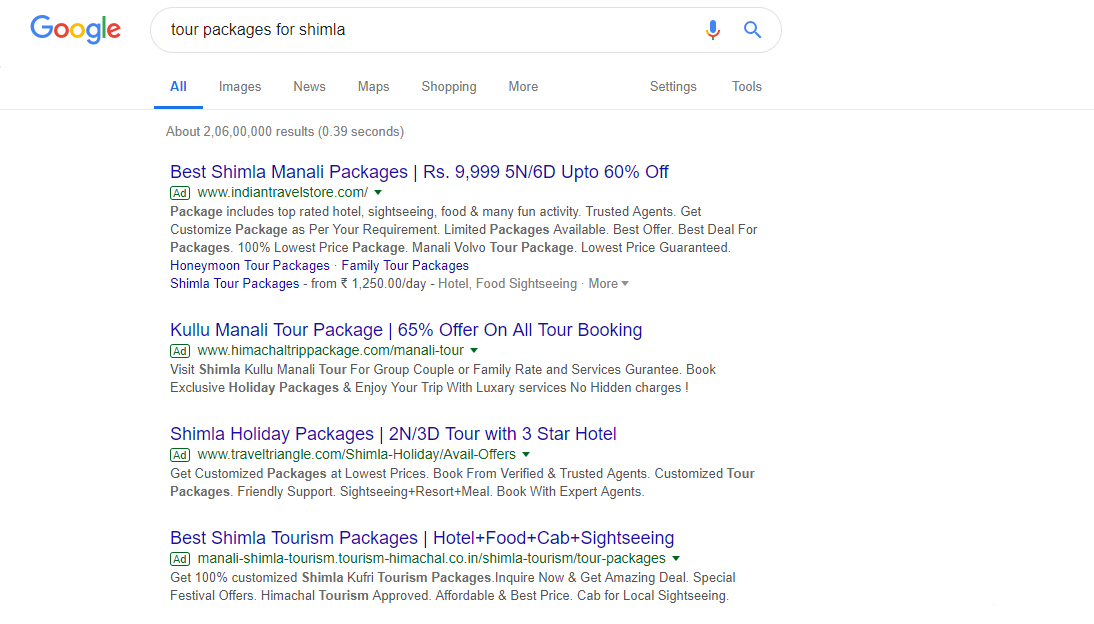Click the blue search magnifier icon
Image resolution: width=1094 pixels, height=624 pixels.
(x=753, y=30)
